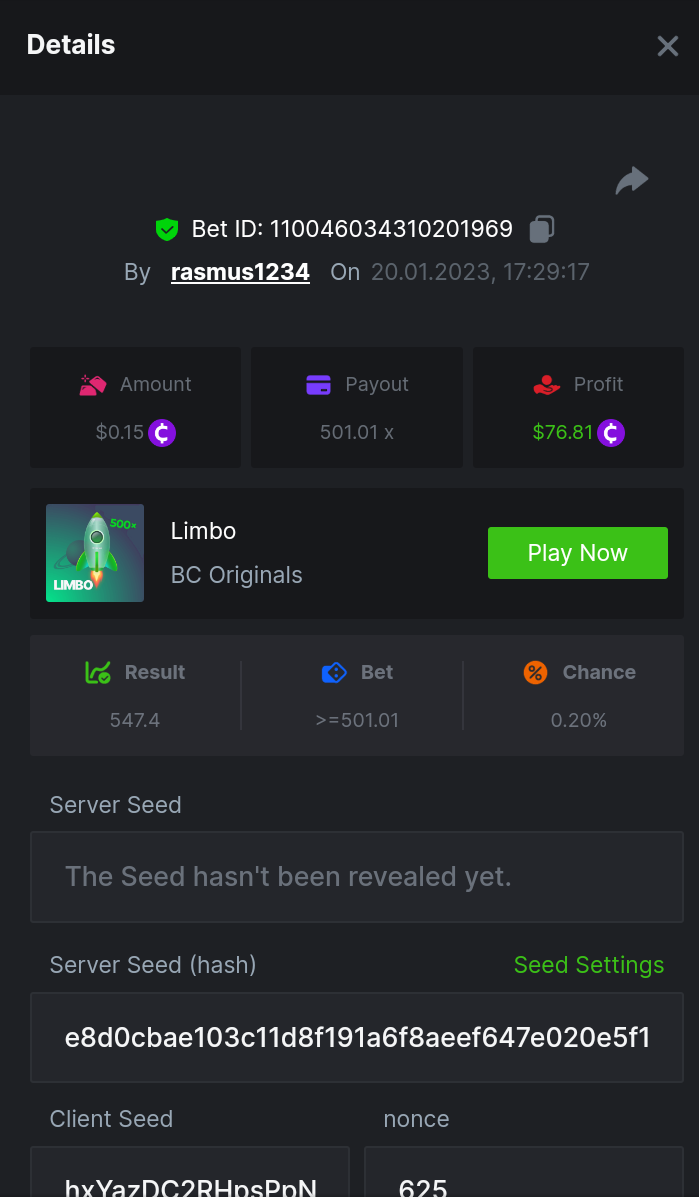Close the Details dialog

pos(667,46)
